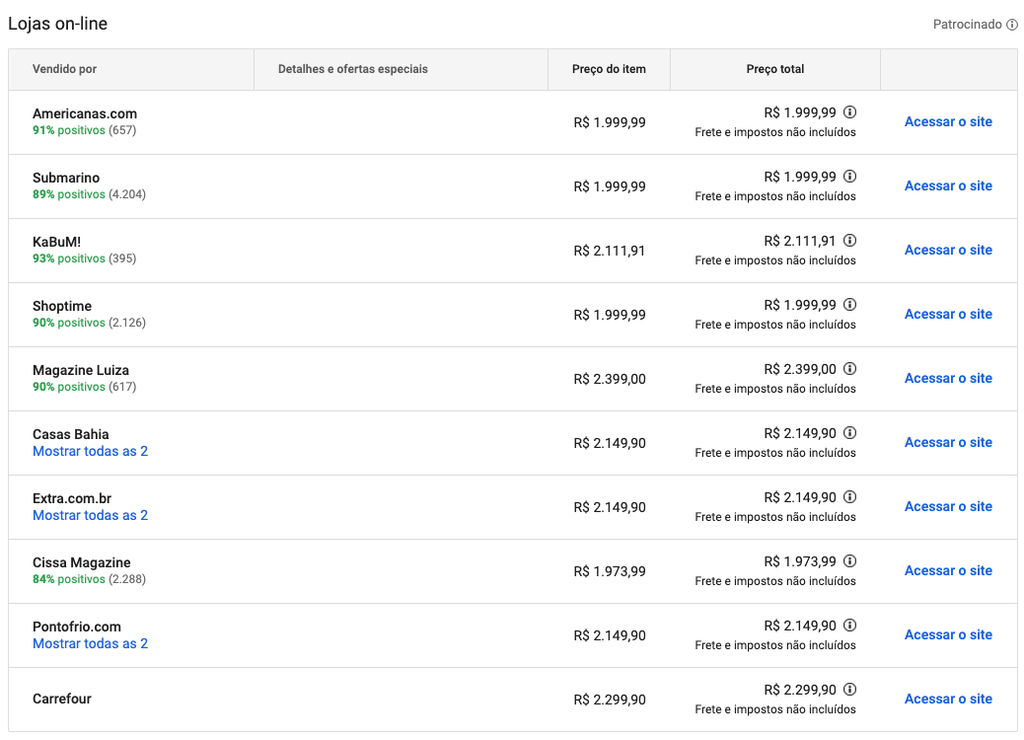Image resolution: width=1024 pixels, height=740 pixels.
Task: Click item price R$ 1.973,99 for Cissa Magazine
Action: point(609,571)
